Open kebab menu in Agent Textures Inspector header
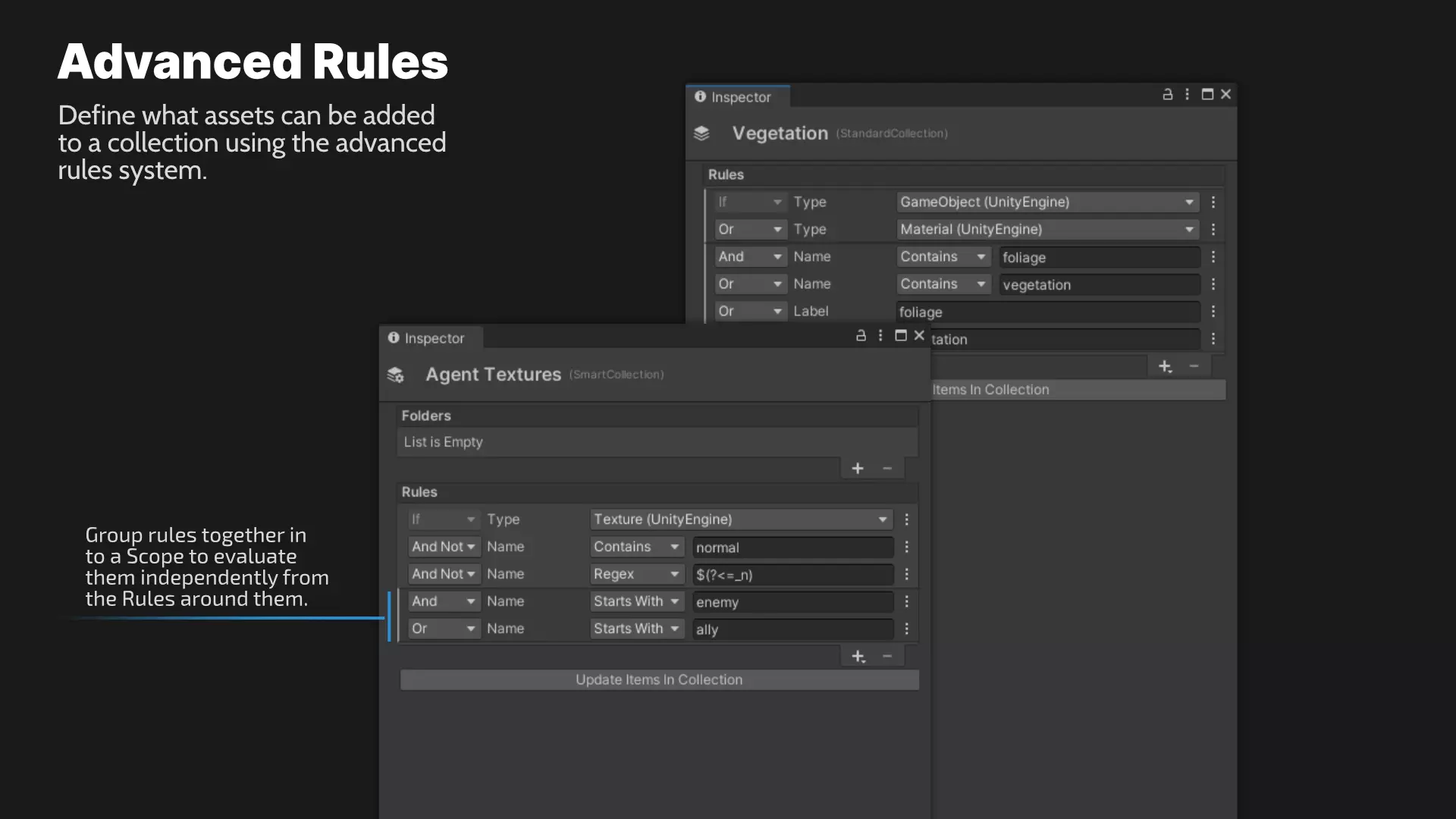The height and width of the screenshot is (819, 1456). 880,335
